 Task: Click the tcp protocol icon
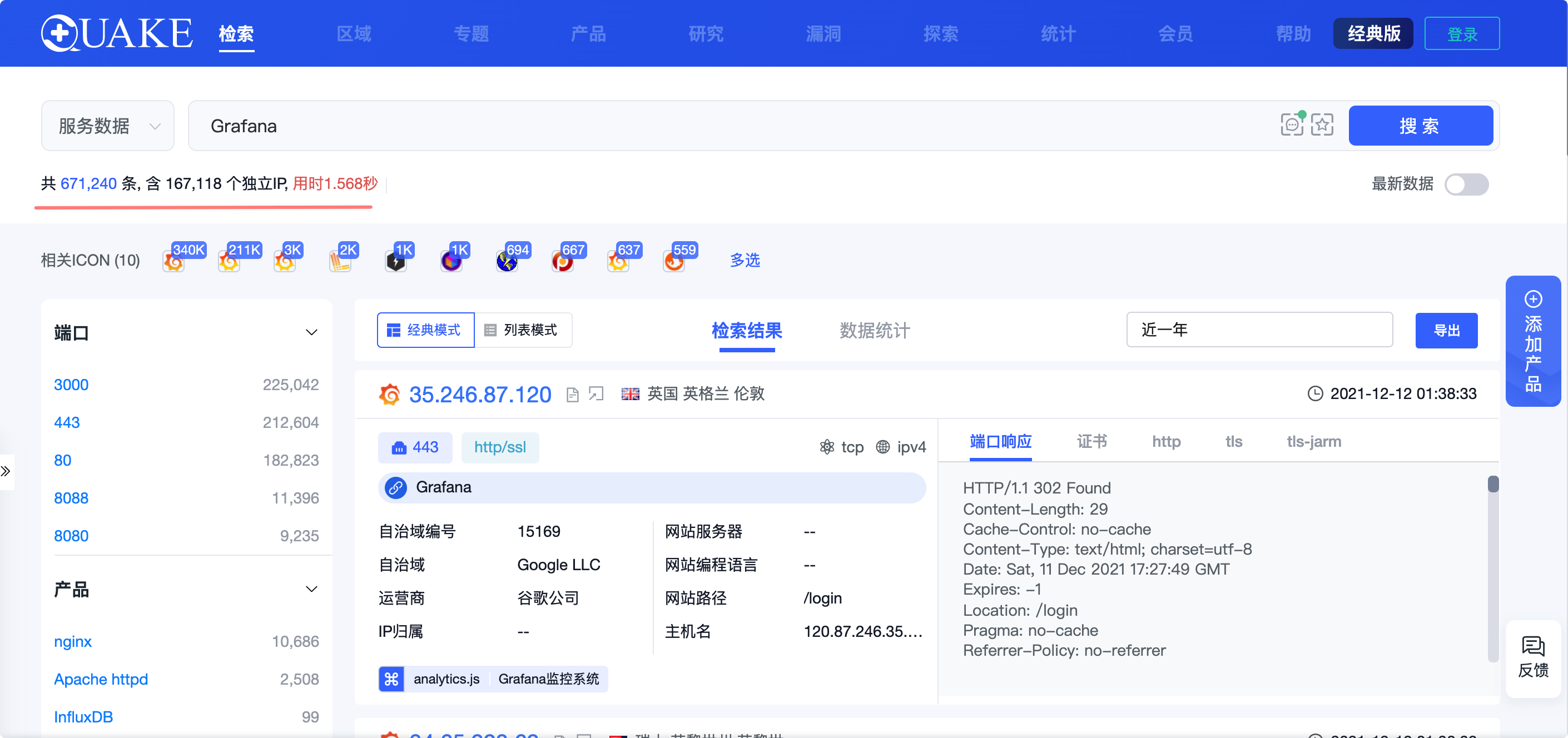click(827, 447)
